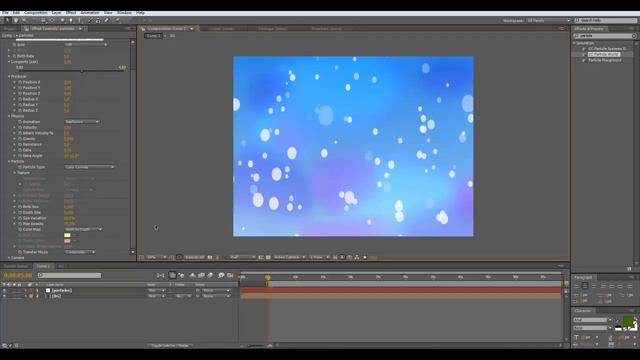The width and height of the screenshot is (640, 360).
Task: Select CC Particle World effect
Action: coord(604,54)
